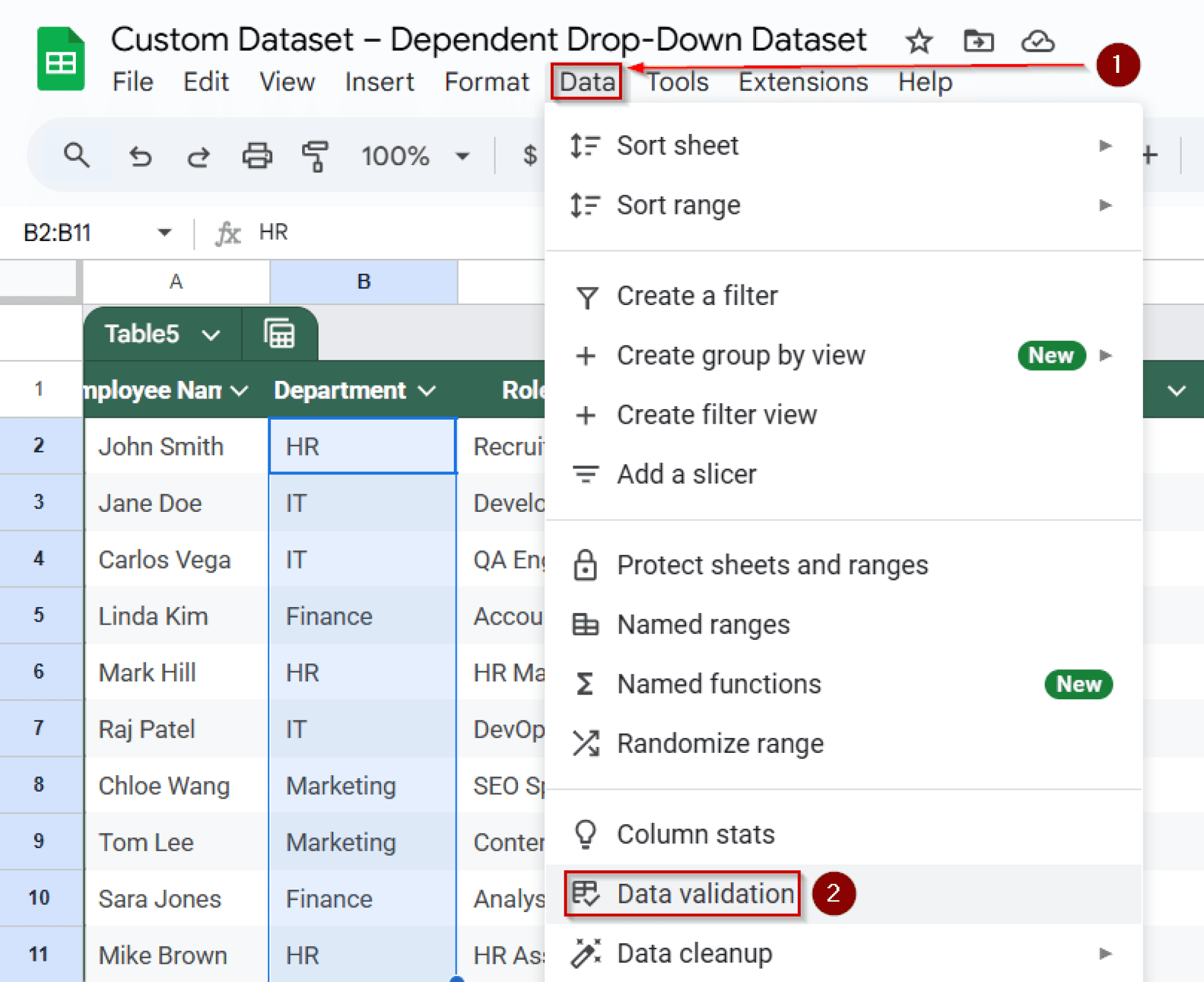This screenshot has height=982, width=1204.
Task: Select Named functions
Action: coord(718,683)
